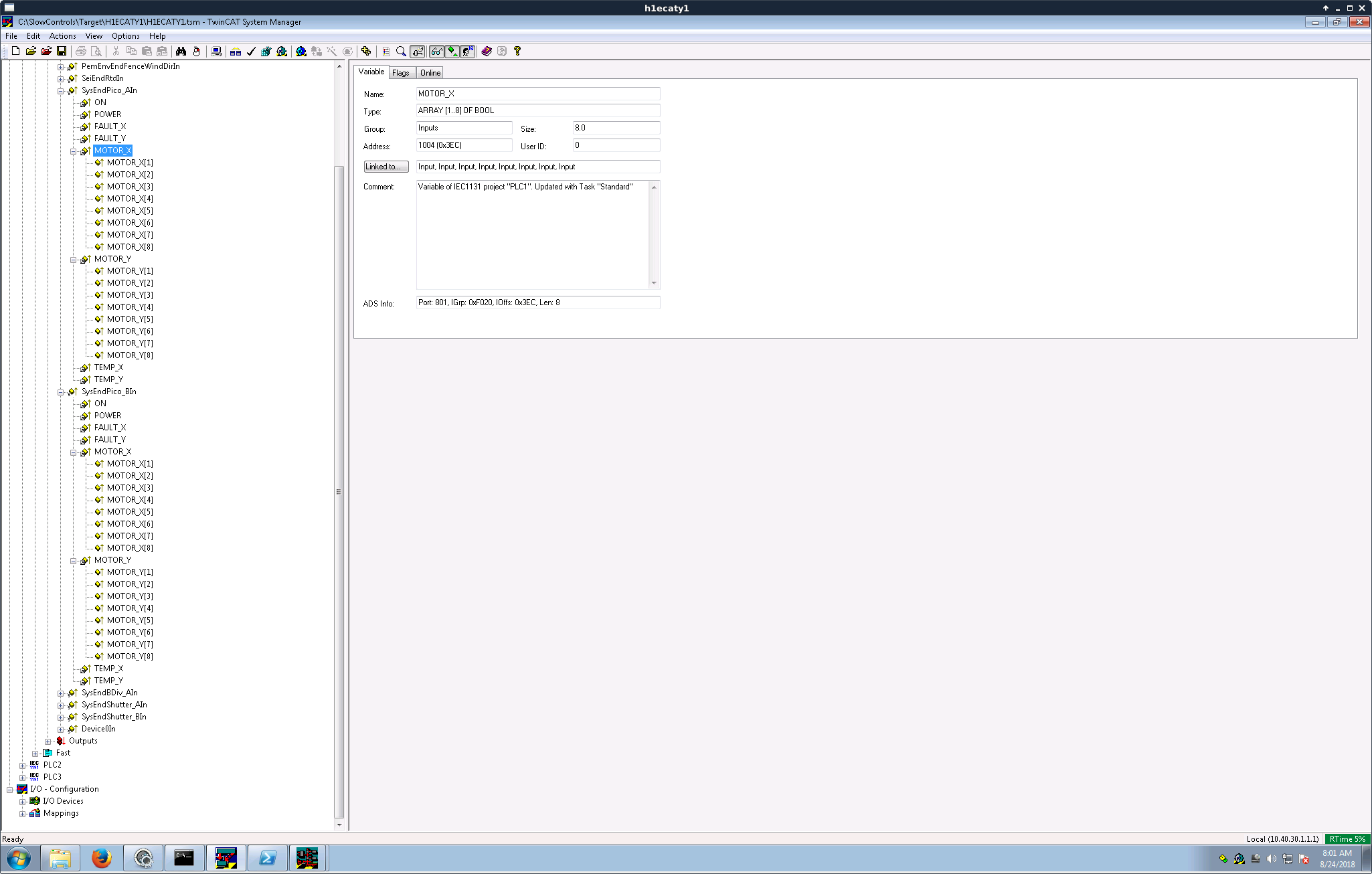This screenshot has width=1372, height=874.
Task: Click the mouse pointer toolbar icon
Action: pyautogui.click(x=196, y=52)
